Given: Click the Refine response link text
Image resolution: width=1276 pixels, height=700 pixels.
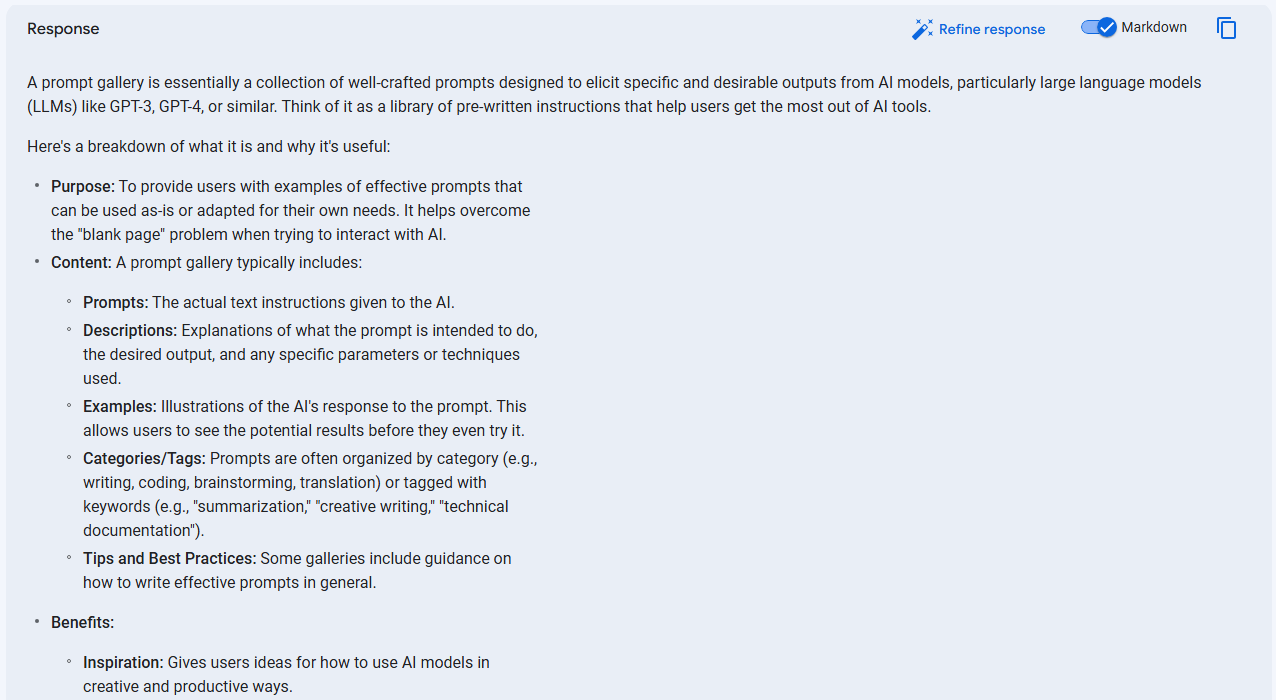Looking at the screenshot, I should click(992, 29).
